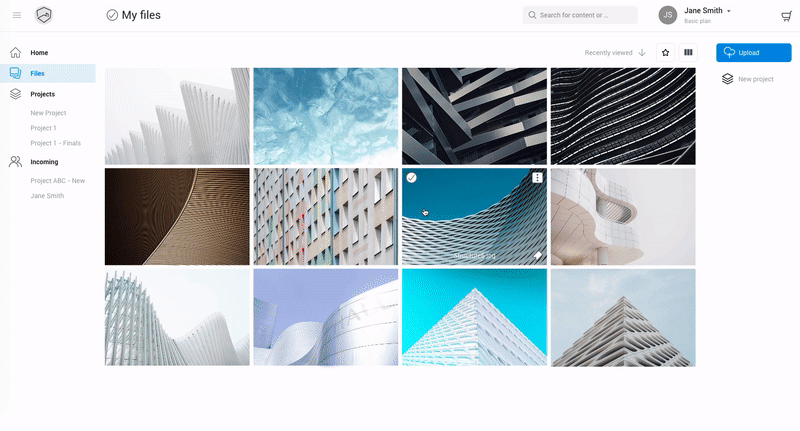Go to Home
The width and height of the screenshot is (800, 431).
point(39,53)
